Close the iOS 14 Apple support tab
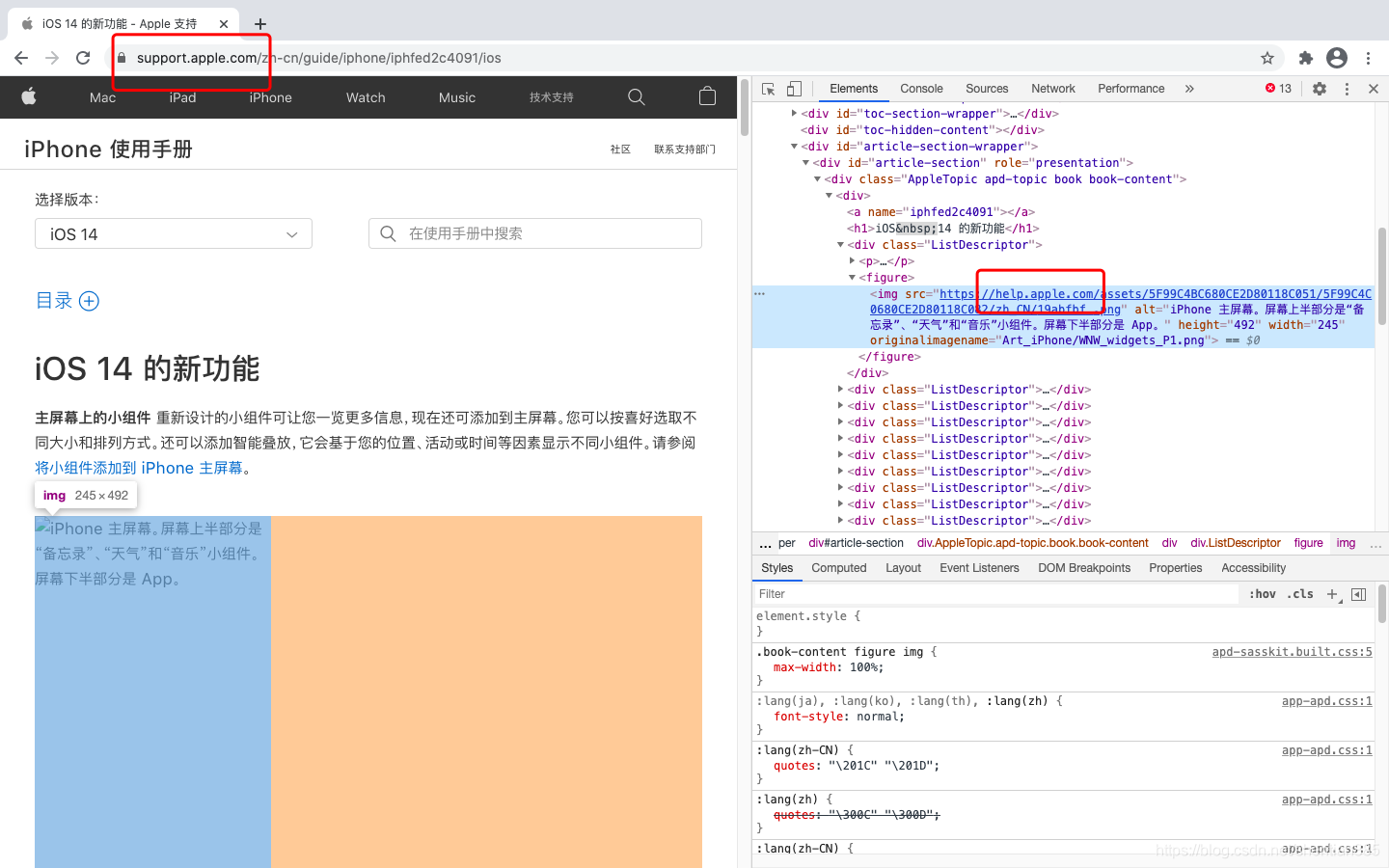The height and width of the screenshot is (868, 1389). (x=224, y=23)
